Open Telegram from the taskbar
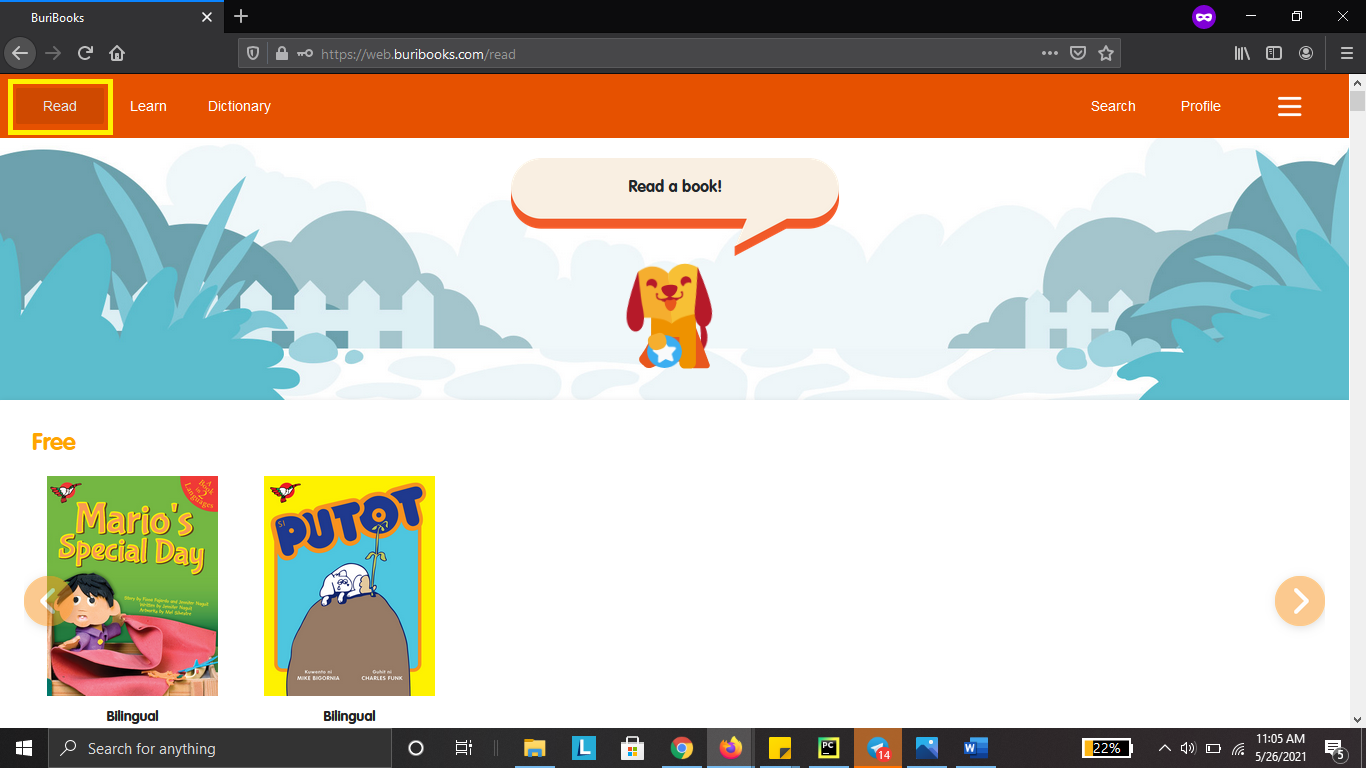This screenshot has height=768, width=1366. click(x=878, y=748)
